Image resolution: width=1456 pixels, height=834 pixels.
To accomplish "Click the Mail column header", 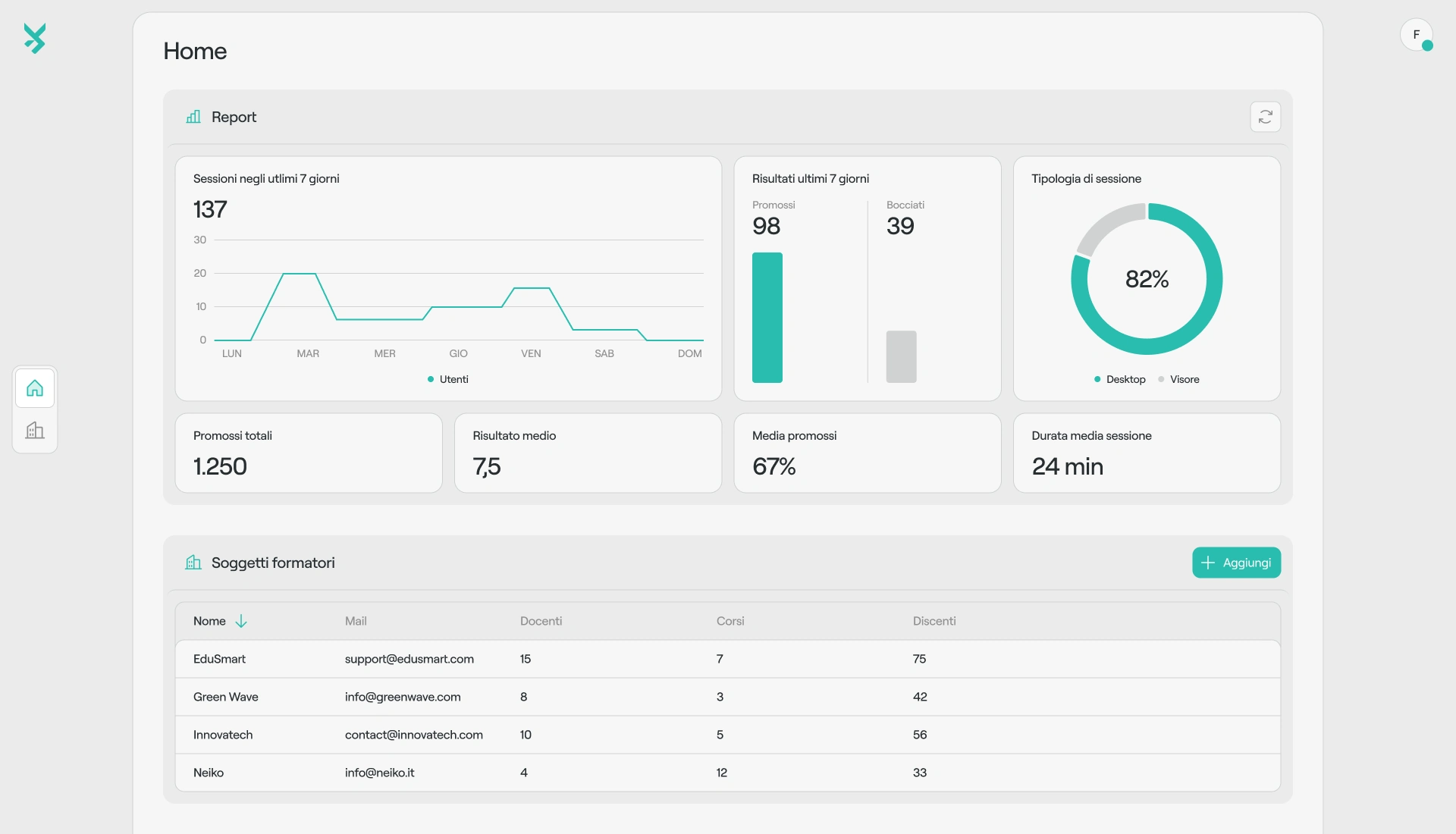I will coord(356,621).
